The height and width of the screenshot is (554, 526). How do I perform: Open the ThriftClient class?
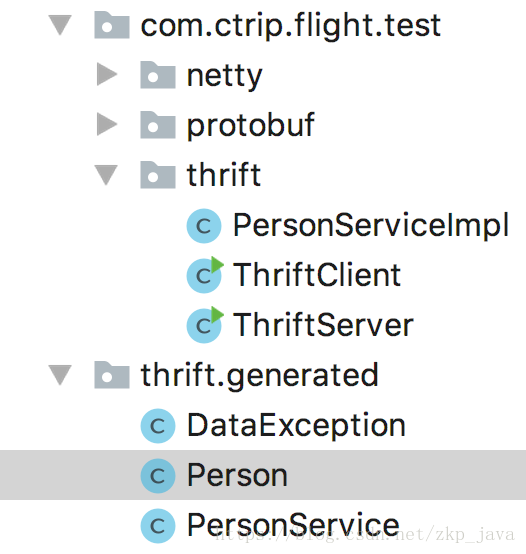coord(317,275)
